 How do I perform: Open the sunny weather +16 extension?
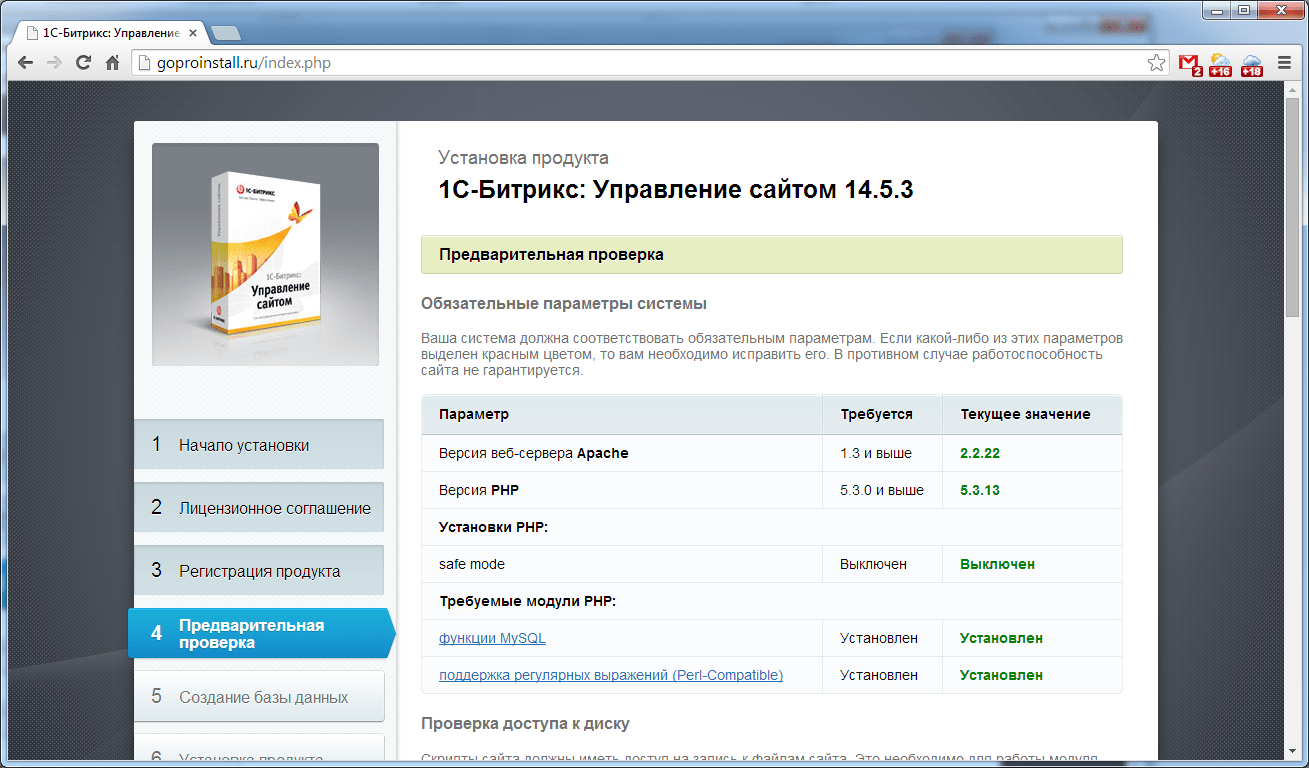[1221, 65]
